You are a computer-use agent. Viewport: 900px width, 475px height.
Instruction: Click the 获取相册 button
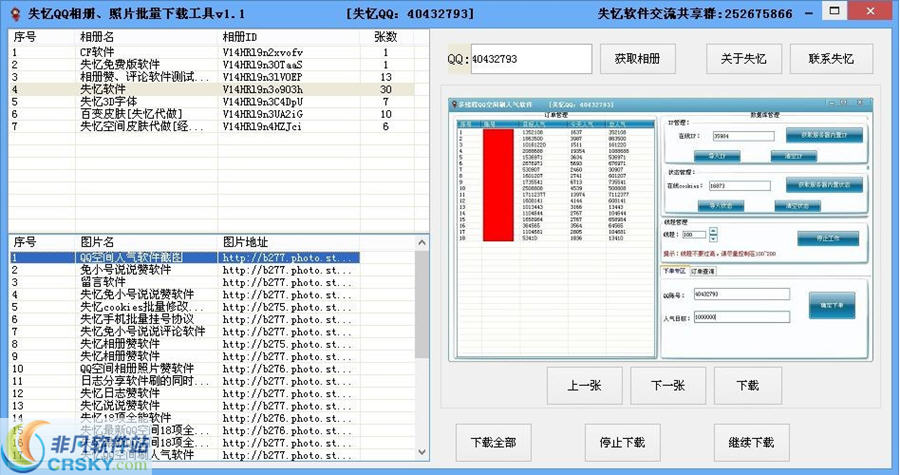pos(638,59)
